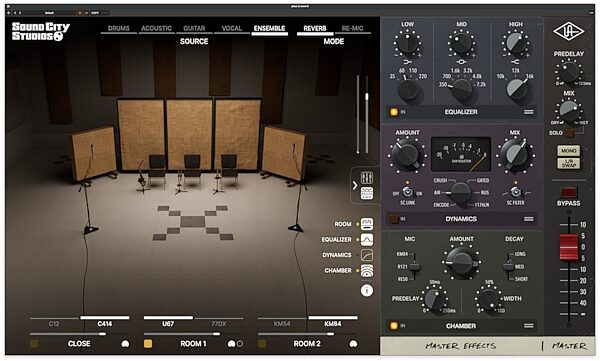Screen dimensions: 600x361
Task: Click the Universal Audio logo
Action: pyautogui.click(x=568, y=32)
